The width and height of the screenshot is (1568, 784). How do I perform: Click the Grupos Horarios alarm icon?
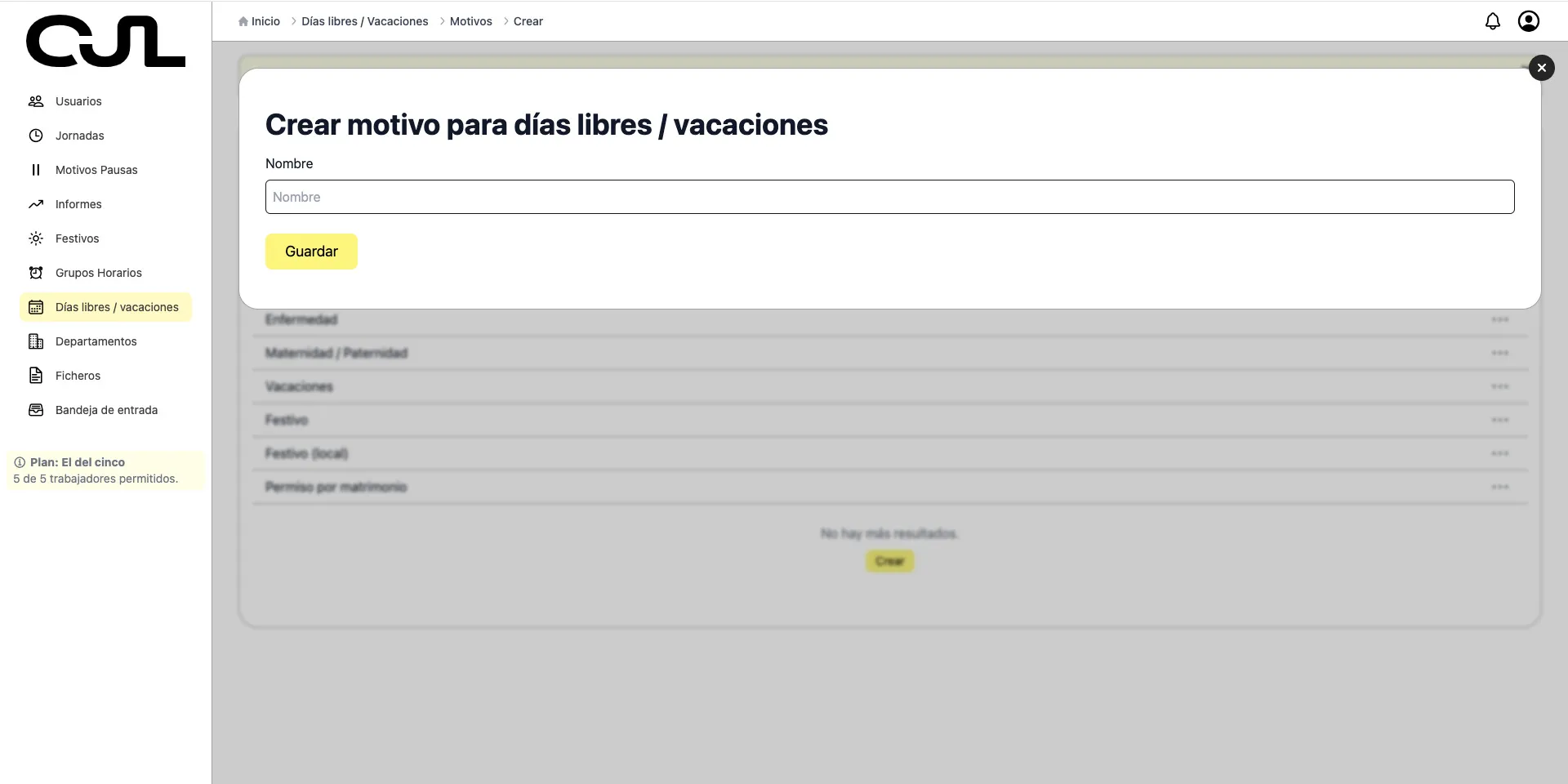tap(36, 273)
